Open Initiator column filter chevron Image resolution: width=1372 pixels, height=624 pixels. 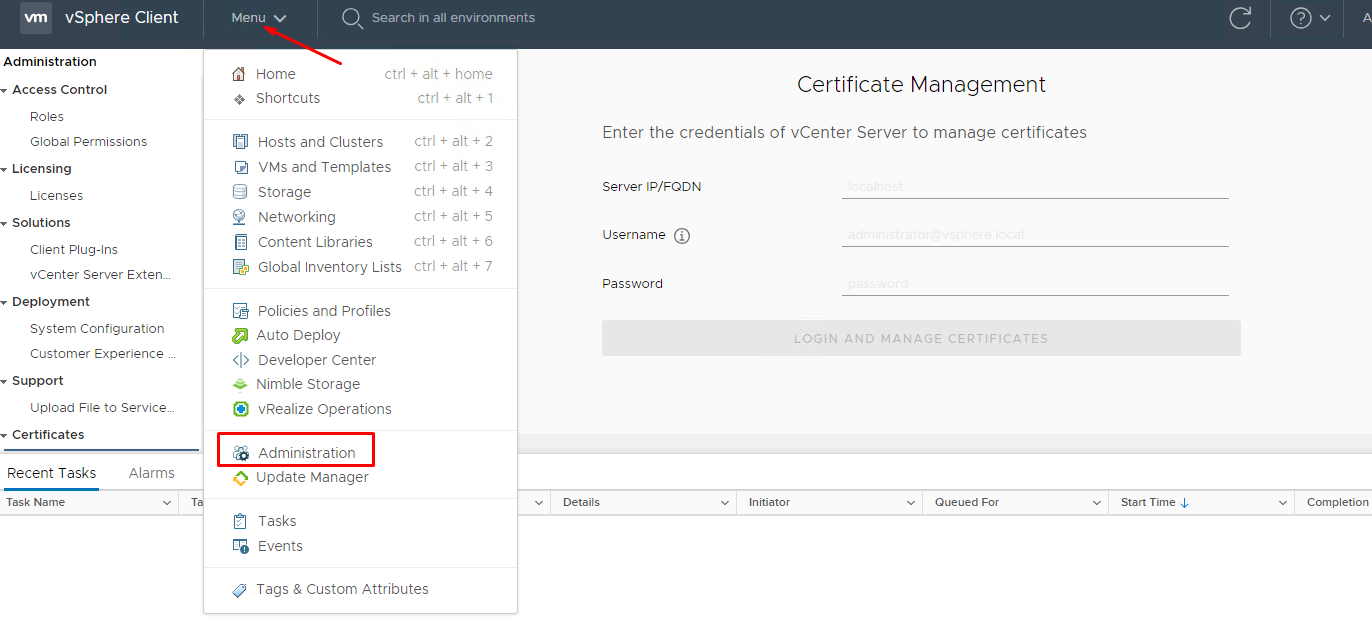tap(911, 503)
